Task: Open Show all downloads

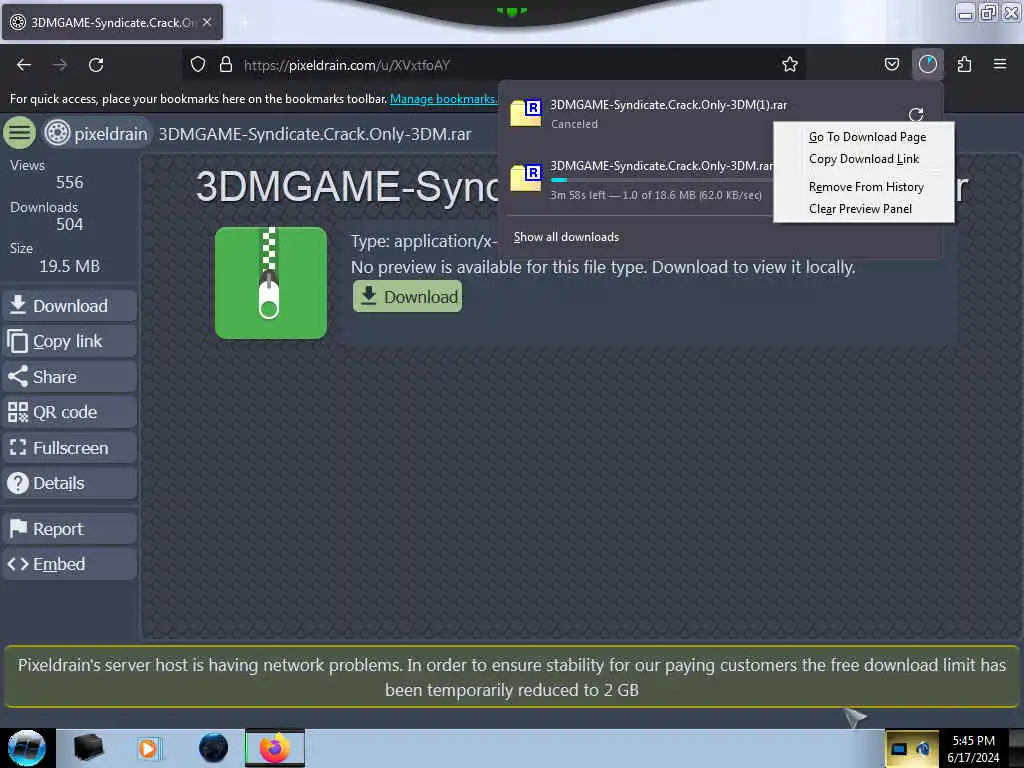Action: (566, 237)
